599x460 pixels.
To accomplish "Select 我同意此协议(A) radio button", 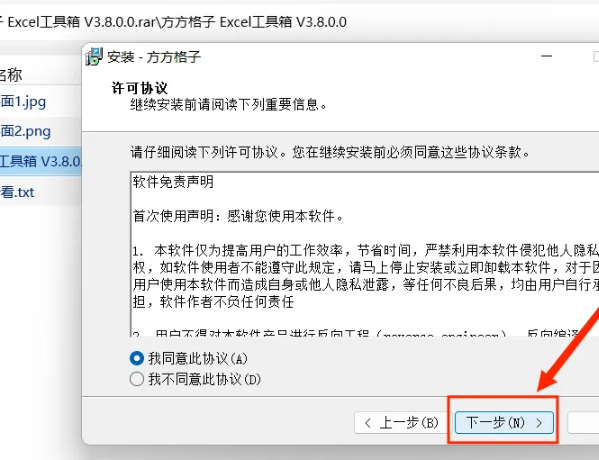I will click(x=137, y=358).
